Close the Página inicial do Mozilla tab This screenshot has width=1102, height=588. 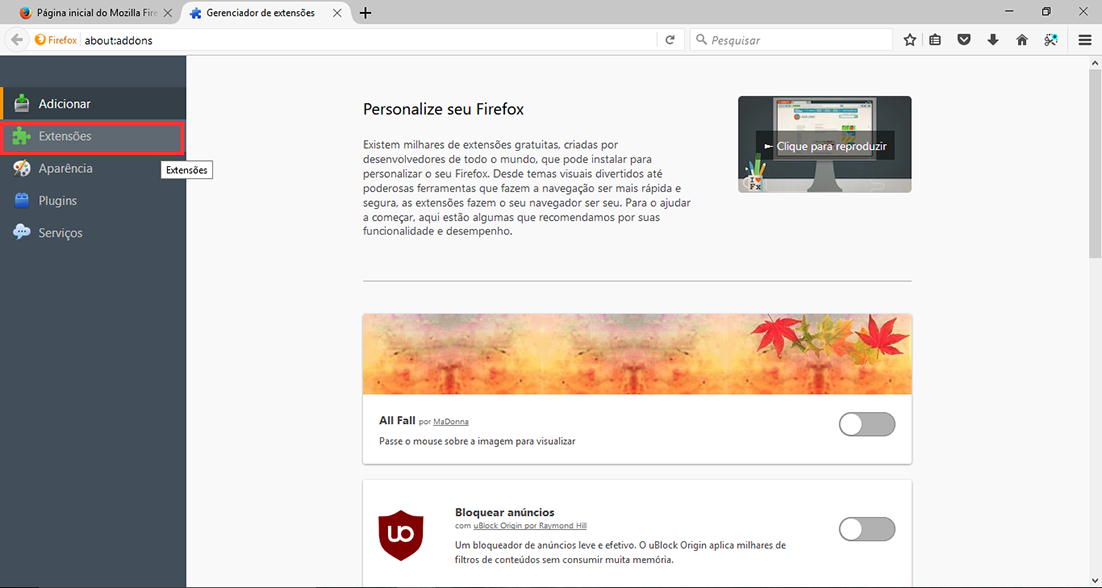(x=167, y=13)
